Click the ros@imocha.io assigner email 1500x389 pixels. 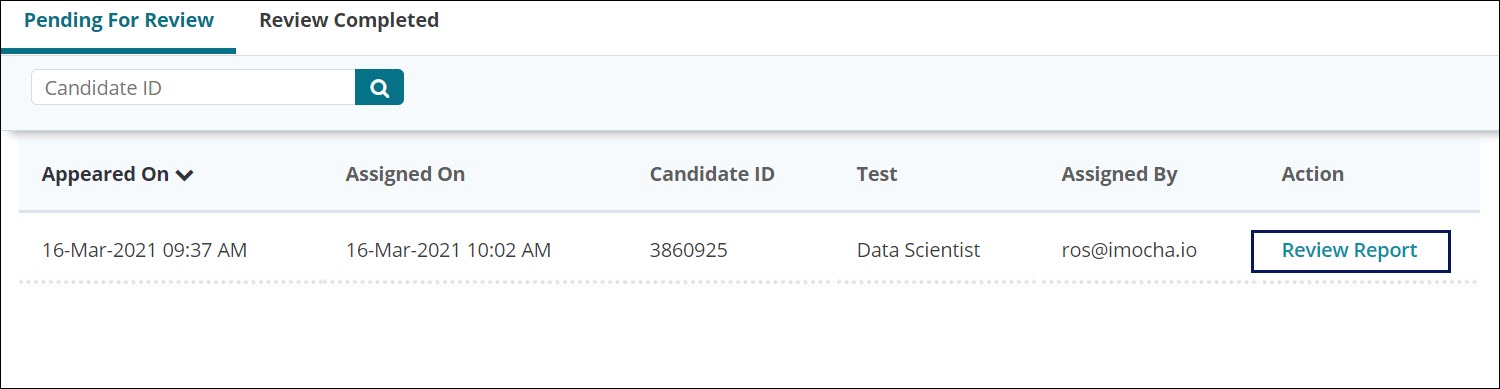click(x=1129, y=250)
